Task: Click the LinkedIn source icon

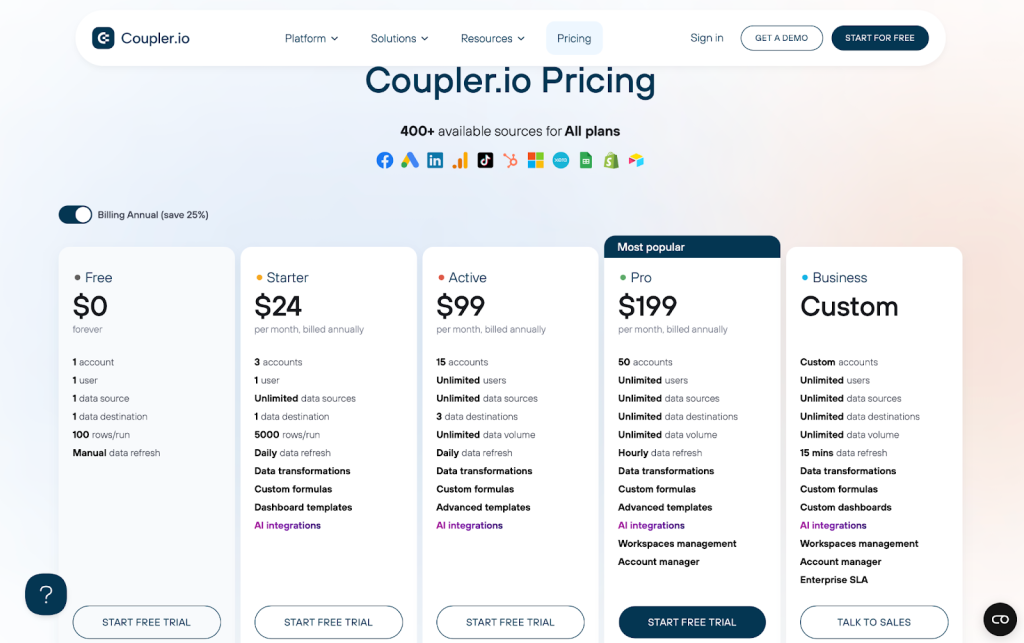Action: click(435, 160)
